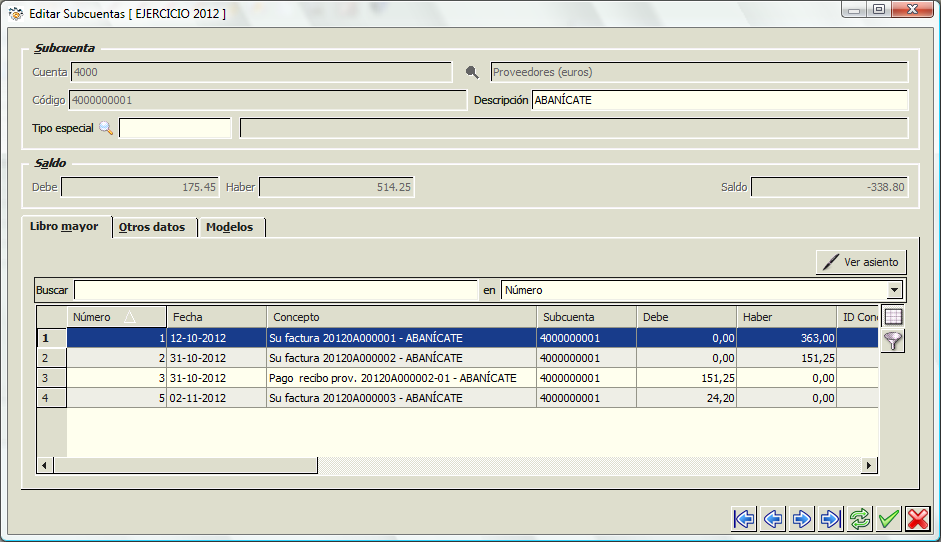Click the Cuenta field 4000
The image size is (941, 542).
(261, 72)
